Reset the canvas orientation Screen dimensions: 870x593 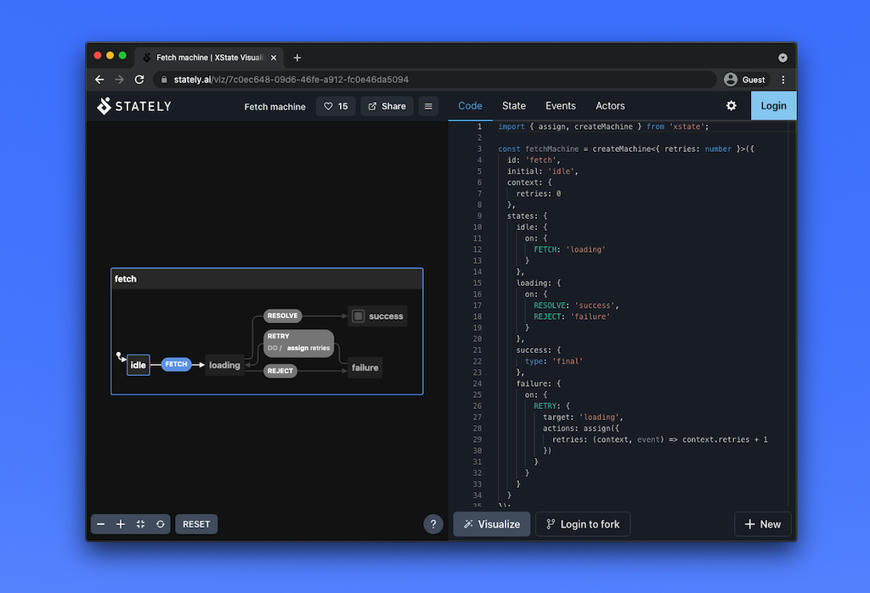160,524
